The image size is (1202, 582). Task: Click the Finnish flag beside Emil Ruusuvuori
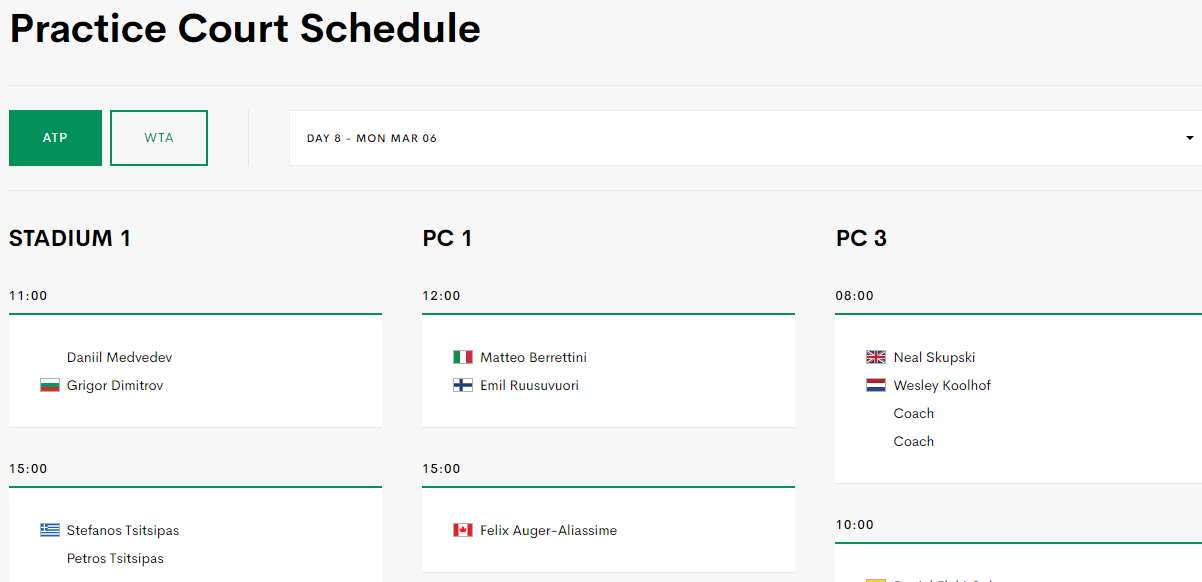pos(463,386)
